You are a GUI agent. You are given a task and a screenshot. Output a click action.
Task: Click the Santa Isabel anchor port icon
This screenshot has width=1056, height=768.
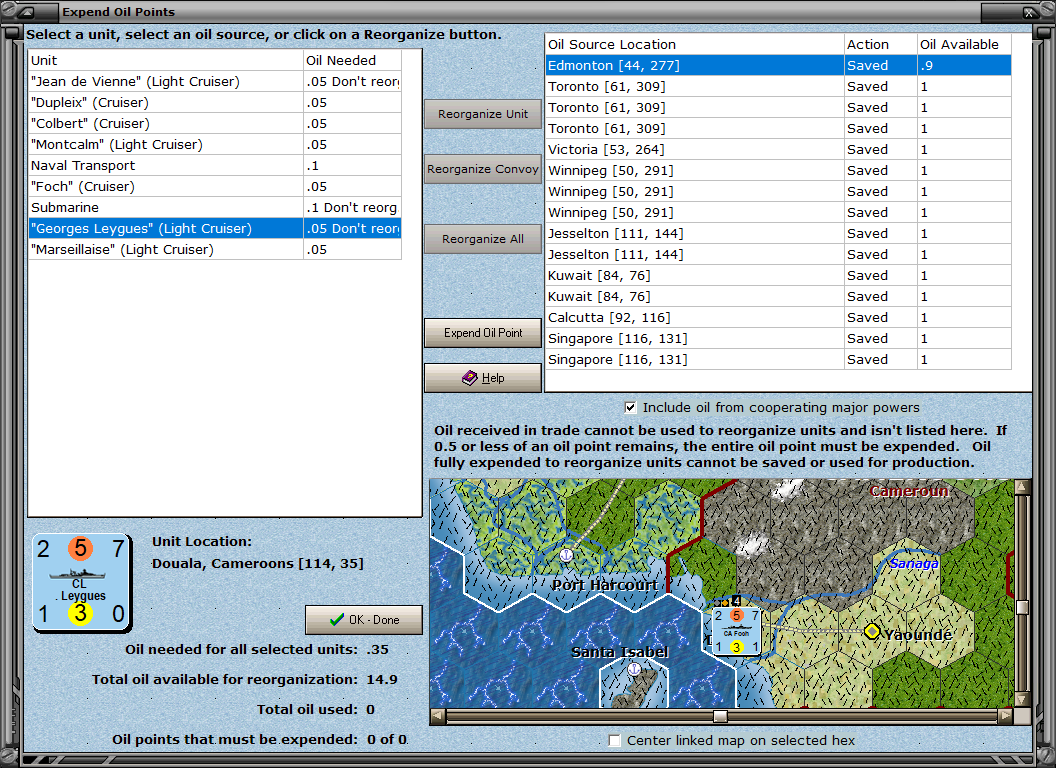pos(634,669)
